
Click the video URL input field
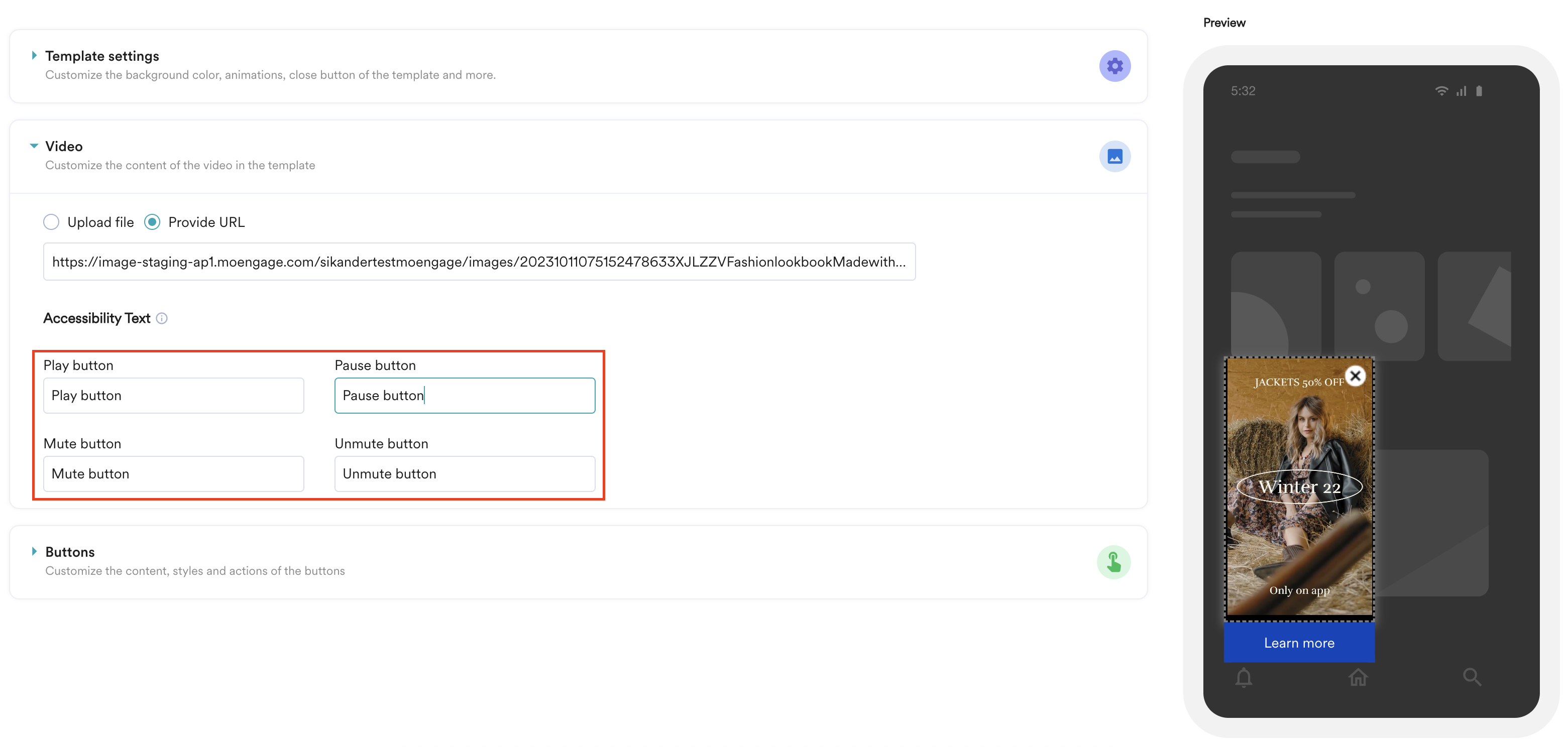coord(479,262)
